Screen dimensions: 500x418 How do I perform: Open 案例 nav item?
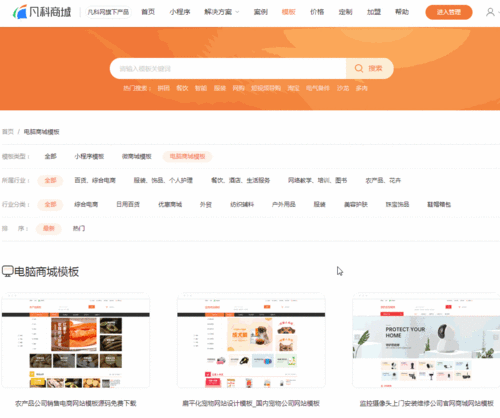pyautogui.click(x=261, y=12)
